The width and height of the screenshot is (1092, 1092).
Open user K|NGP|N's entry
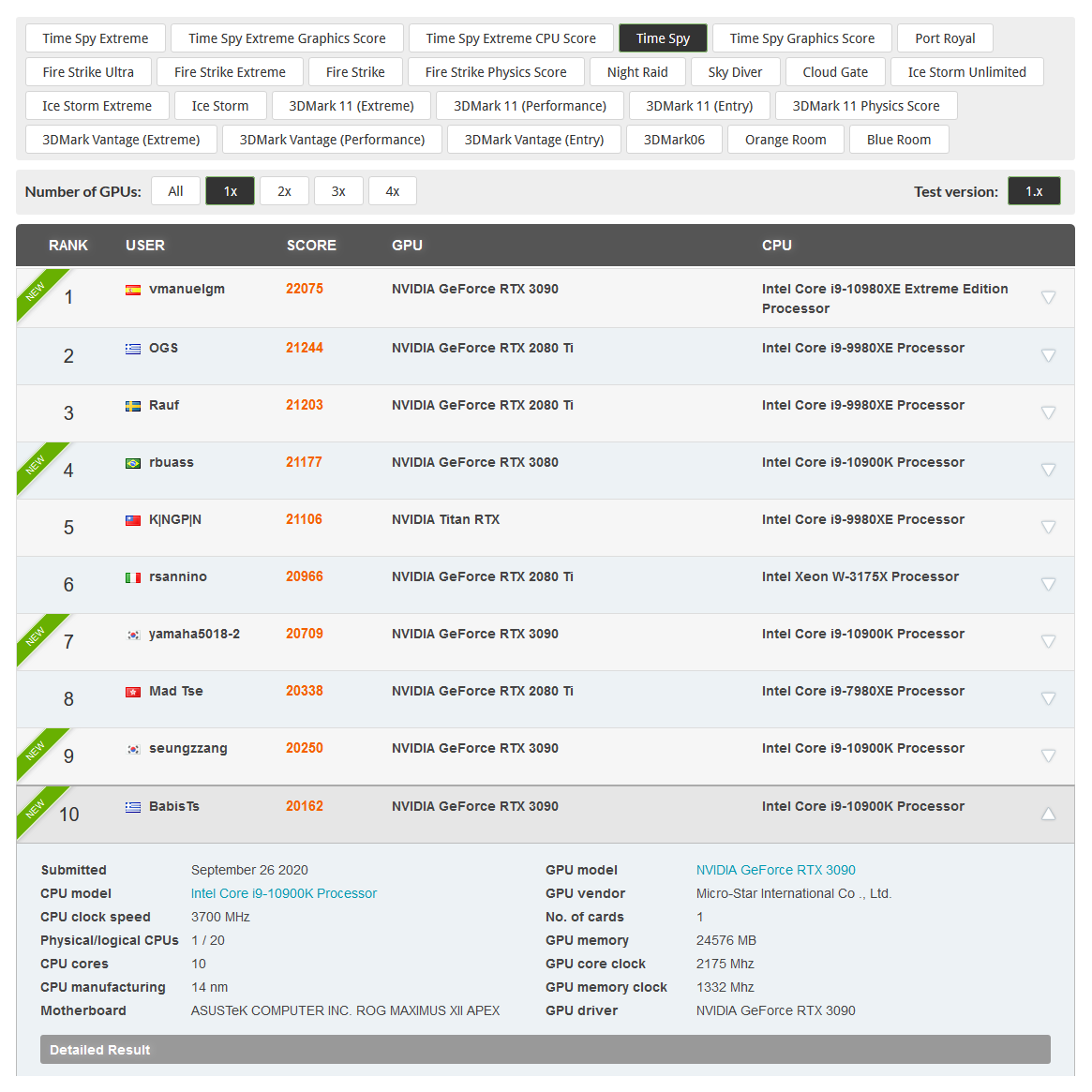[x=174, y=519]
